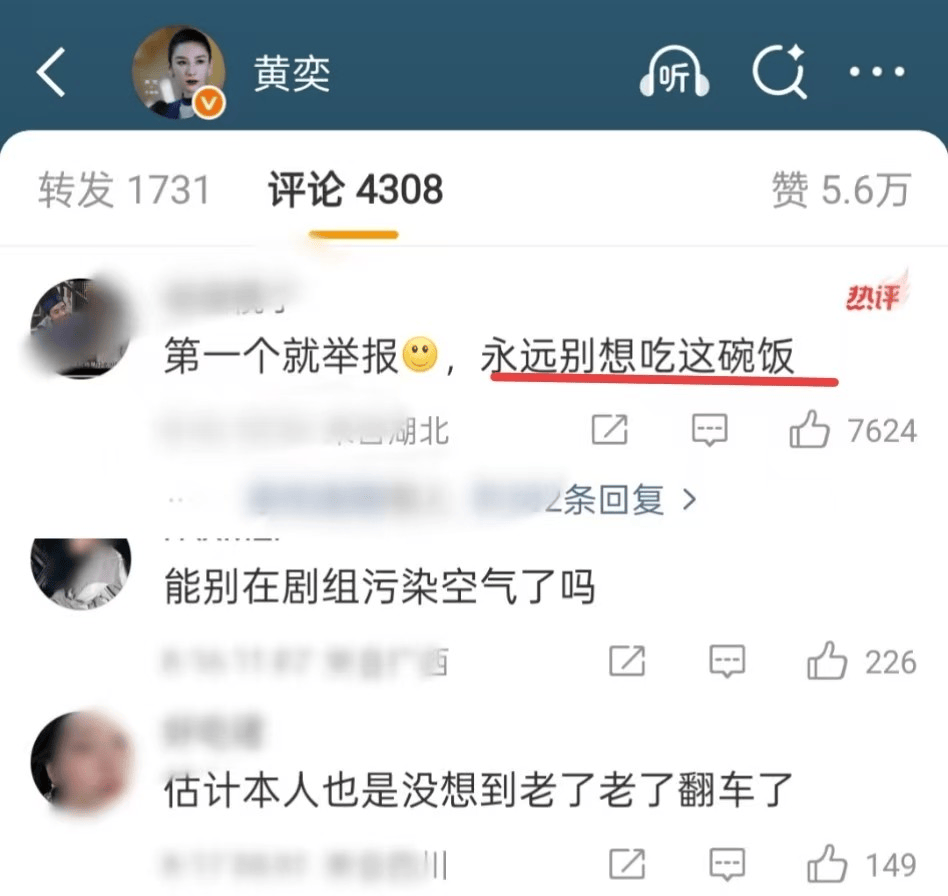Share the 老了老了翻车了 comment
The height and width of the screenshot is (896, 948).
tap(627, 864)
